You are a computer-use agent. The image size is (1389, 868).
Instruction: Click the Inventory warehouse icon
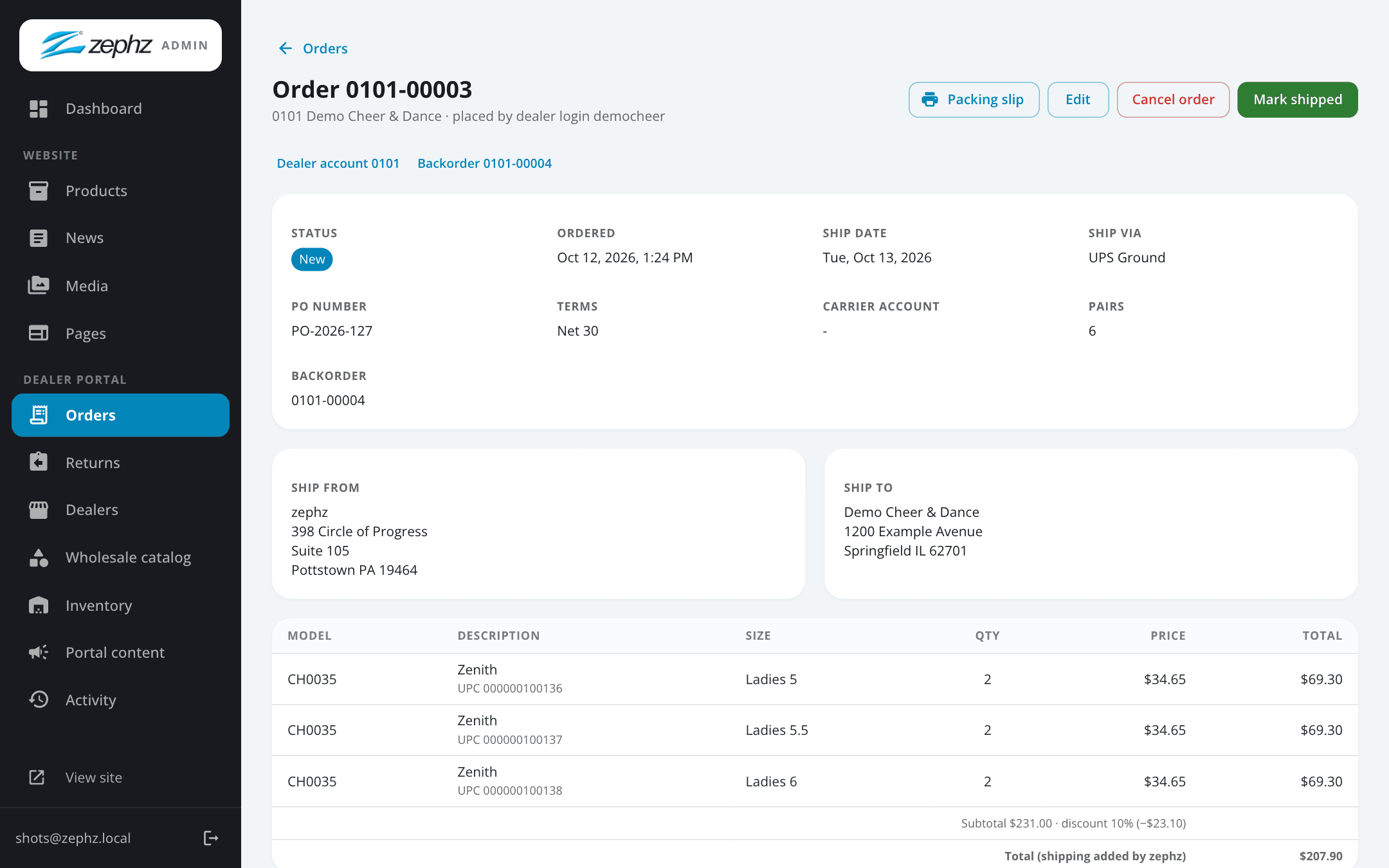point(39,605)
